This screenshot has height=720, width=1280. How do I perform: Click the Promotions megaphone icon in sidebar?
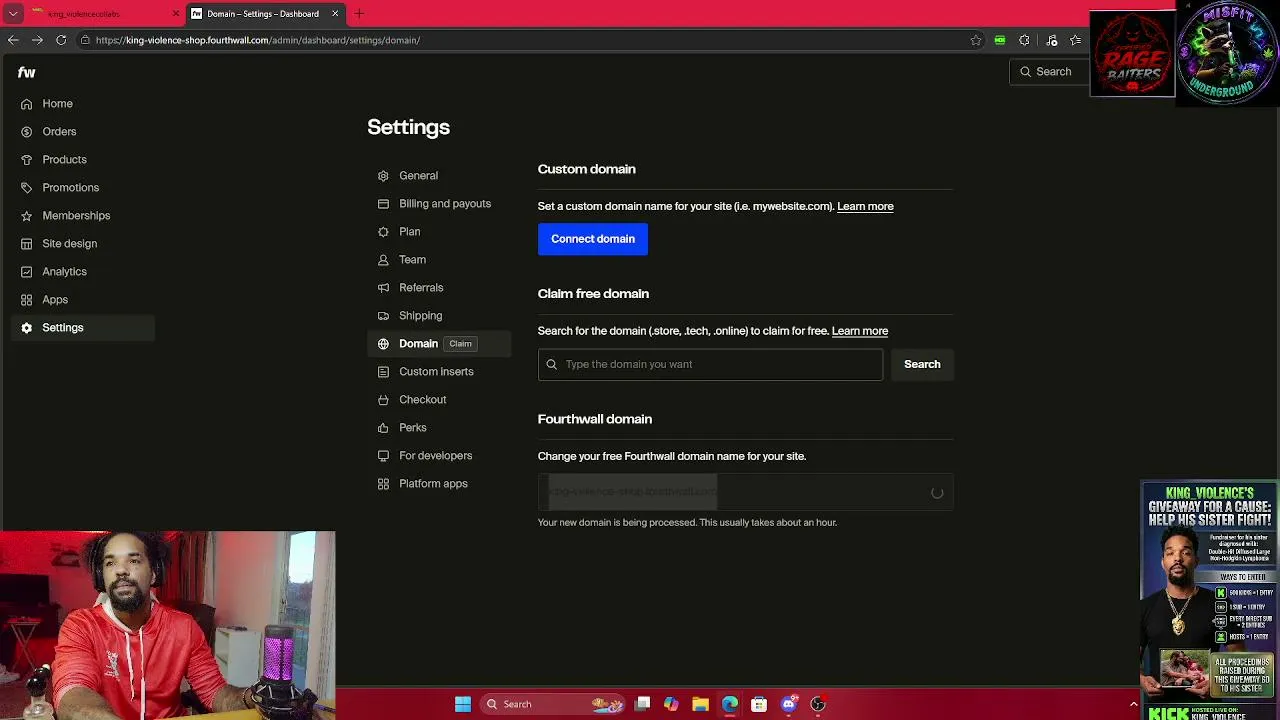coord(26,188)
